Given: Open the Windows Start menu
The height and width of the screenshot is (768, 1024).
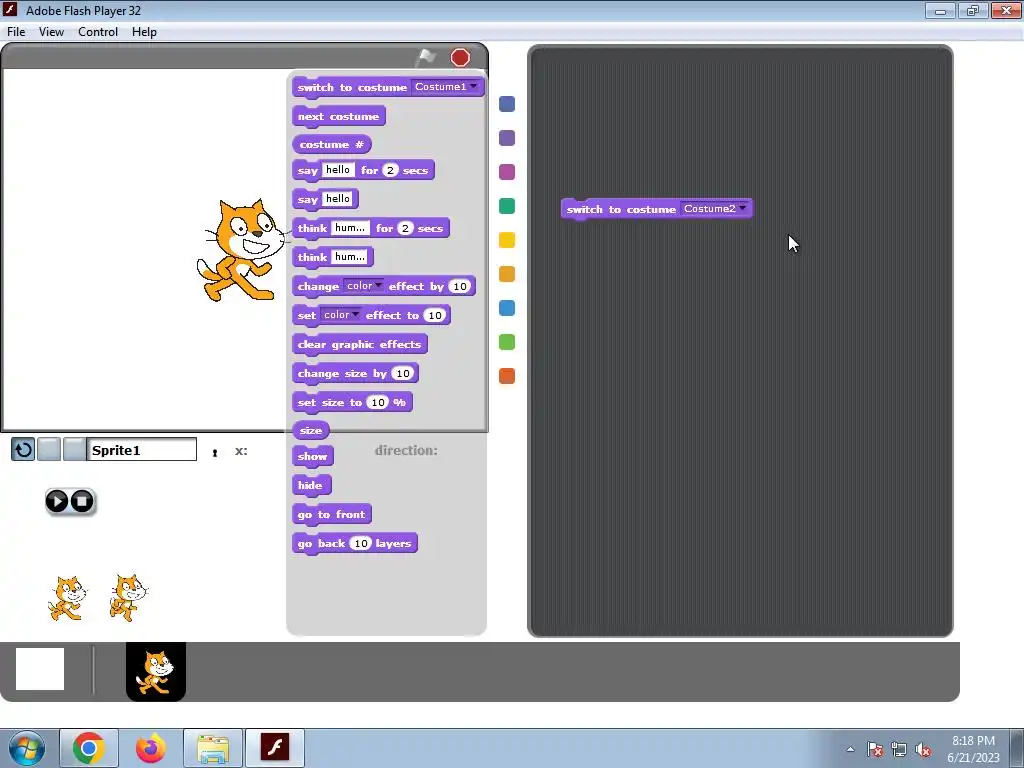Looking at the screenshot, I should click(x=27, y=748).
